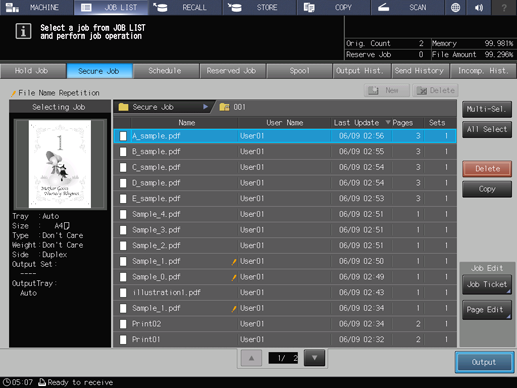The image size is (517, 388).
Task: Click the clock icon in status bar
Action: pos(7,382)
